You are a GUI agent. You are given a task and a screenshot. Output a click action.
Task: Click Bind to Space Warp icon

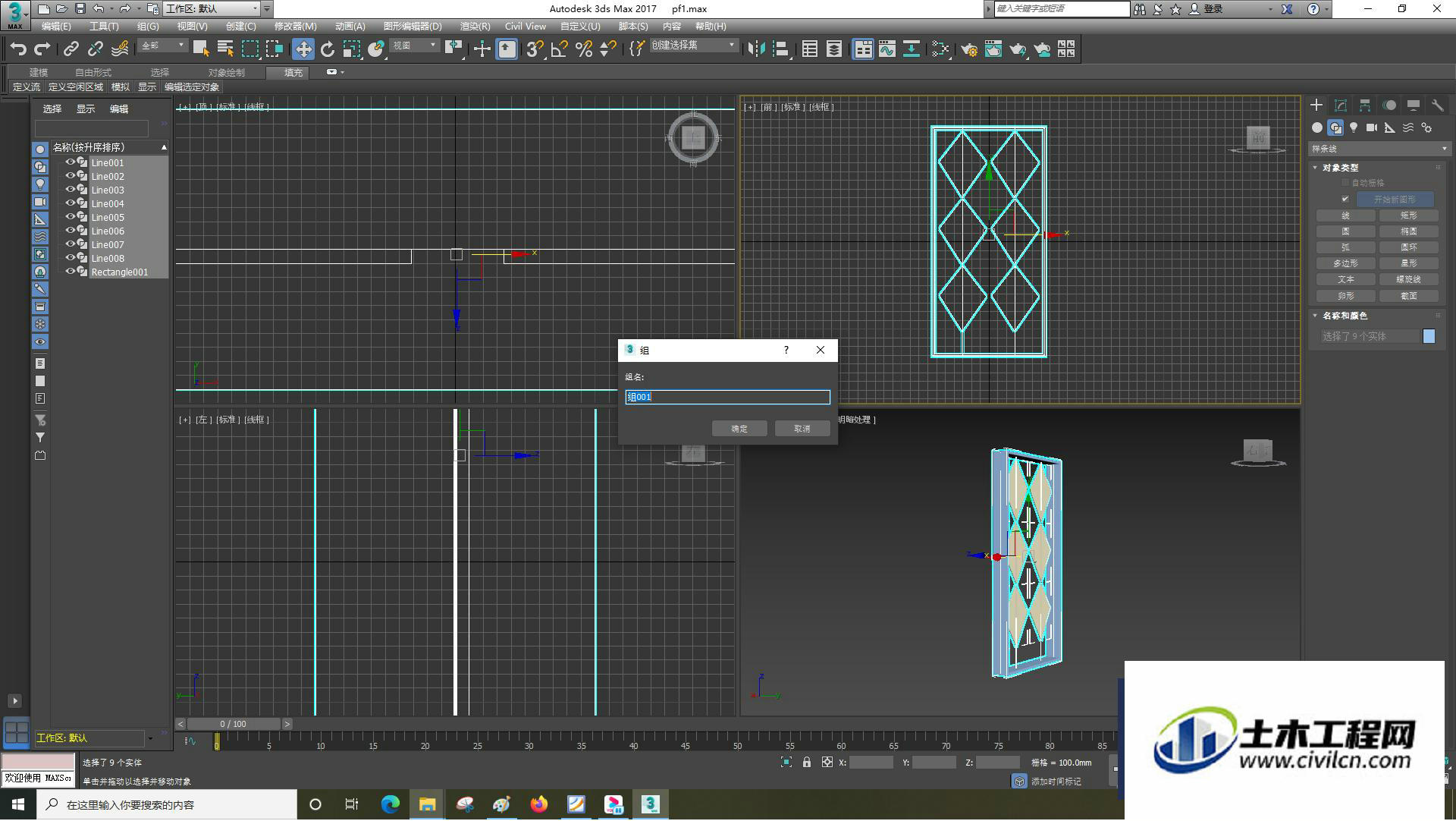point(119,49)
